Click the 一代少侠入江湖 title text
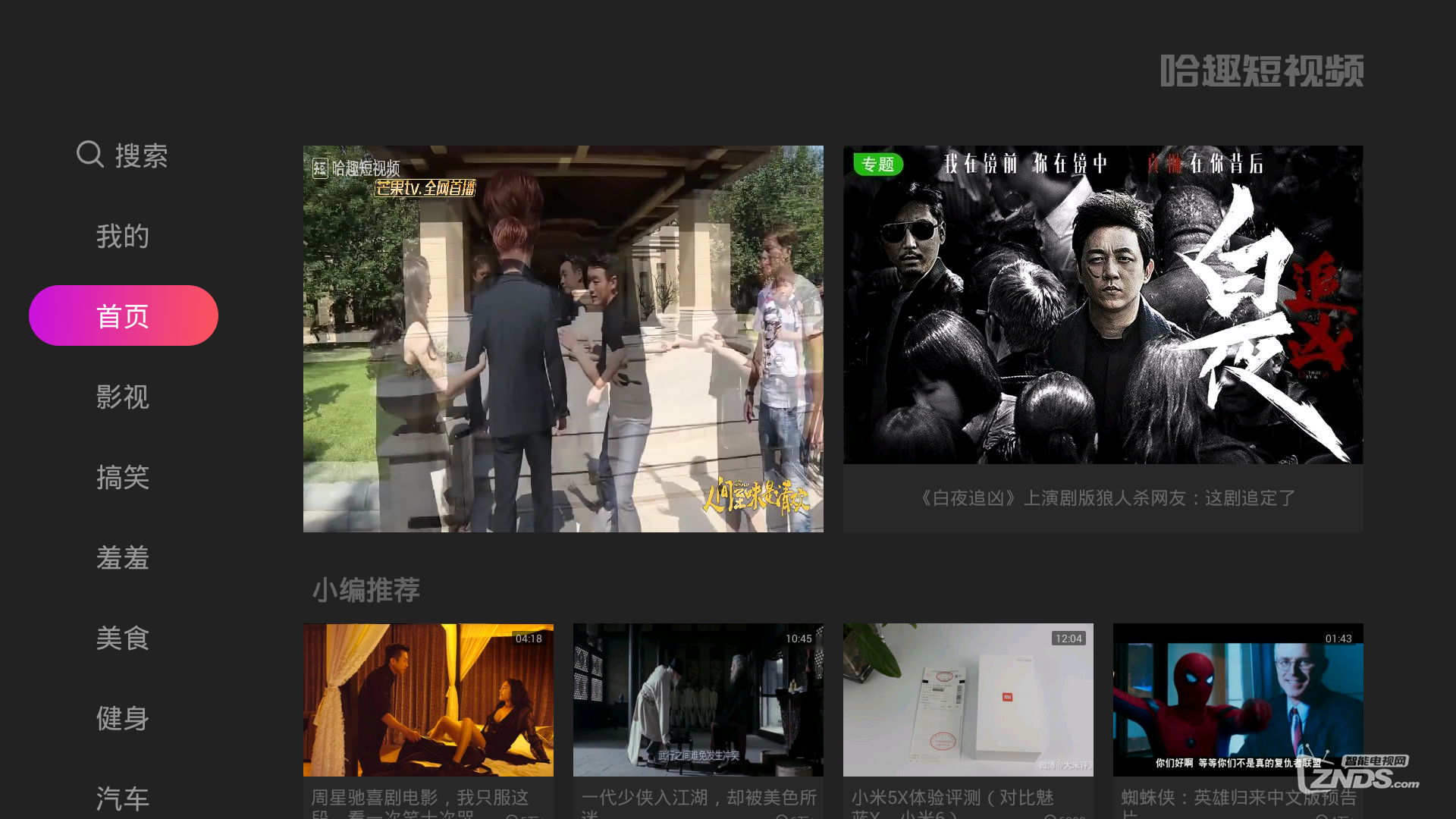The height and width of the screenshot is (819, 1456). click(699, 803)
